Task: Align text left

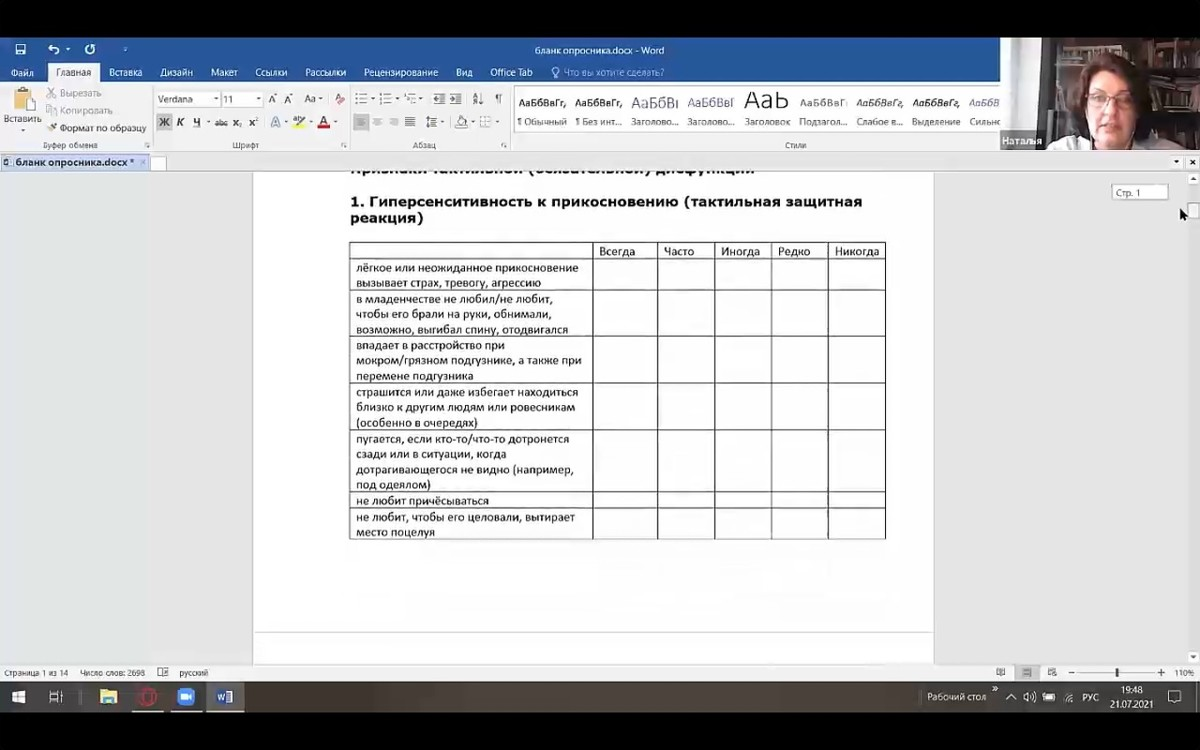Action: (x=362, y=122)
